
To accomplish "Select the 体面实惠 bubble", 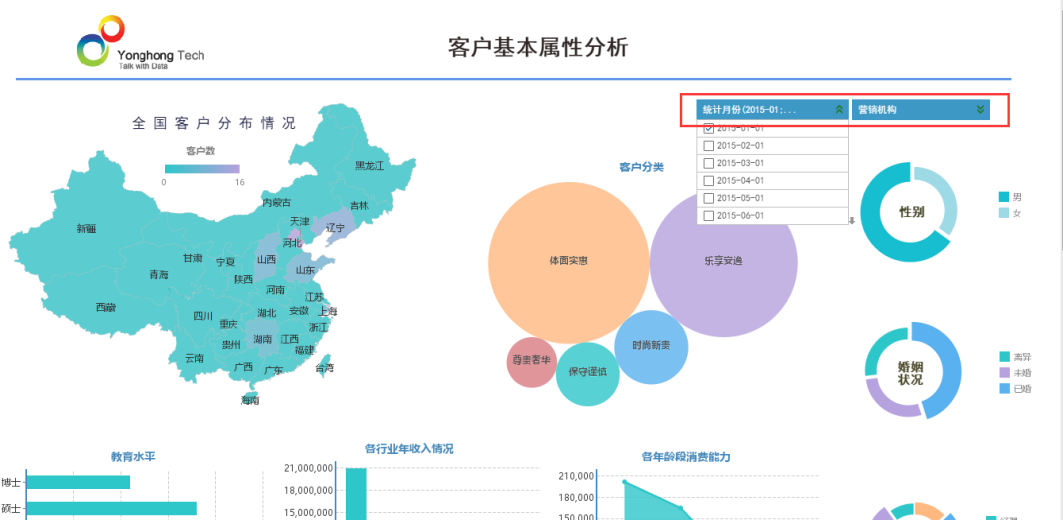I will 569,262.
